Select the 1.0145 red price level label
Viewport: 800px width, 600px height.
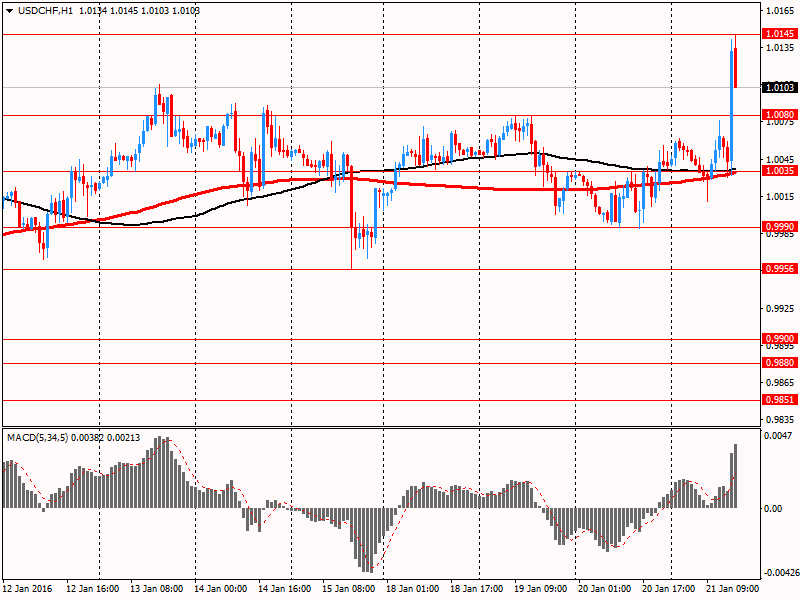[778, 34]
